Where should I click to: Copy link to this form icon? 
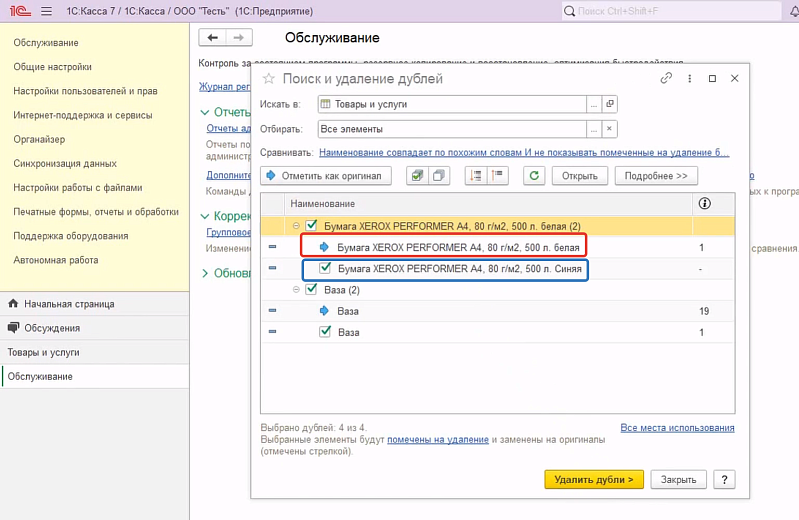click(x=667, y=78)
